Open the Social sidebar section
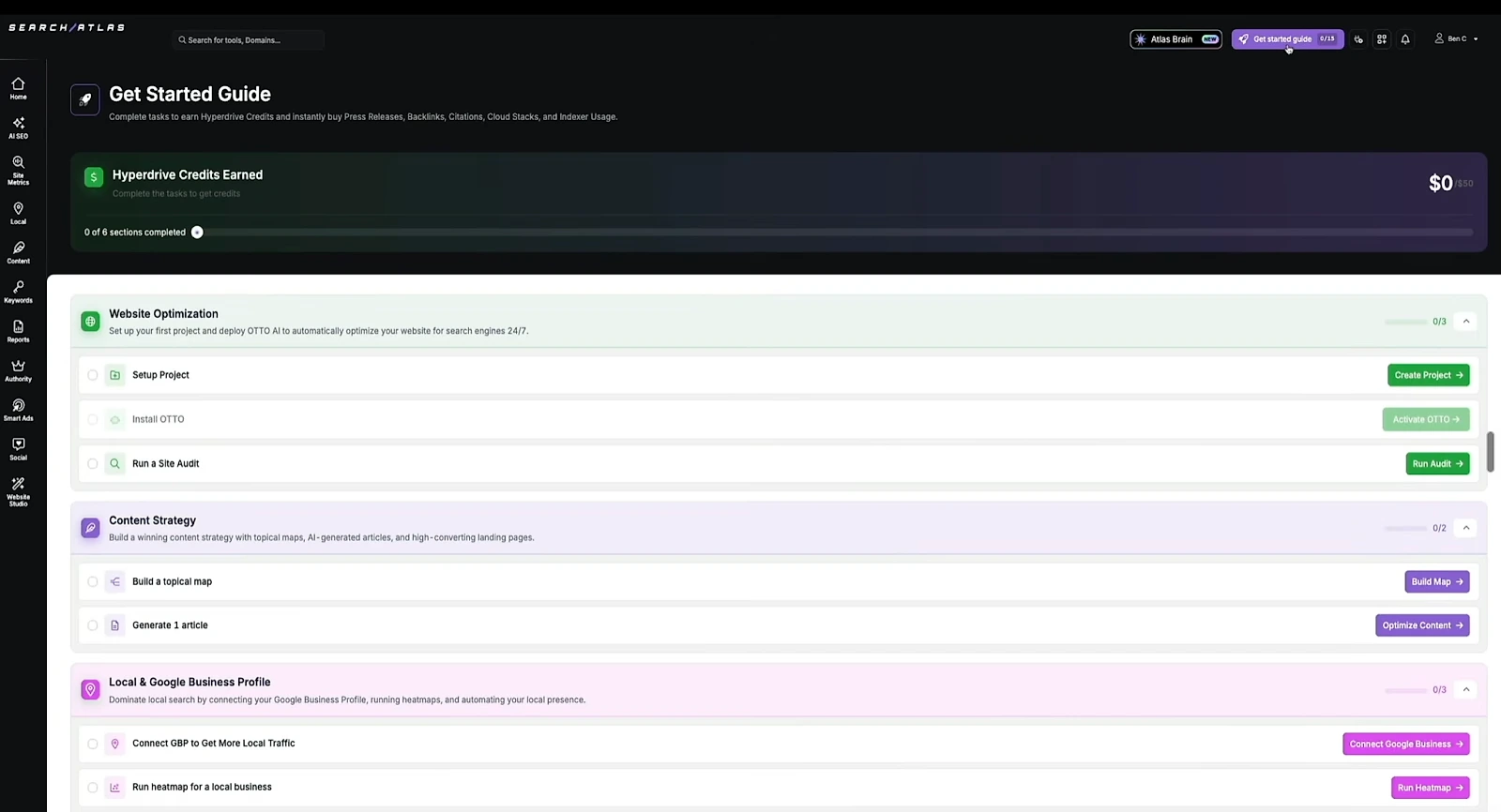This screenshot has width=1501, height=812. (18, 449)
